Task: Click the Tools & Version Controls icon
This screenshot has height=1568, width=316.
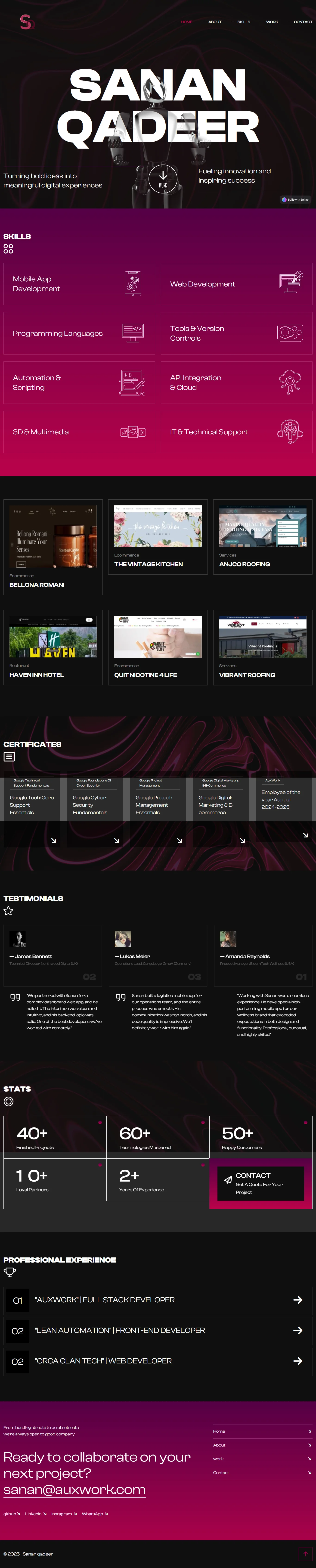Action: [x=290, y=333]
